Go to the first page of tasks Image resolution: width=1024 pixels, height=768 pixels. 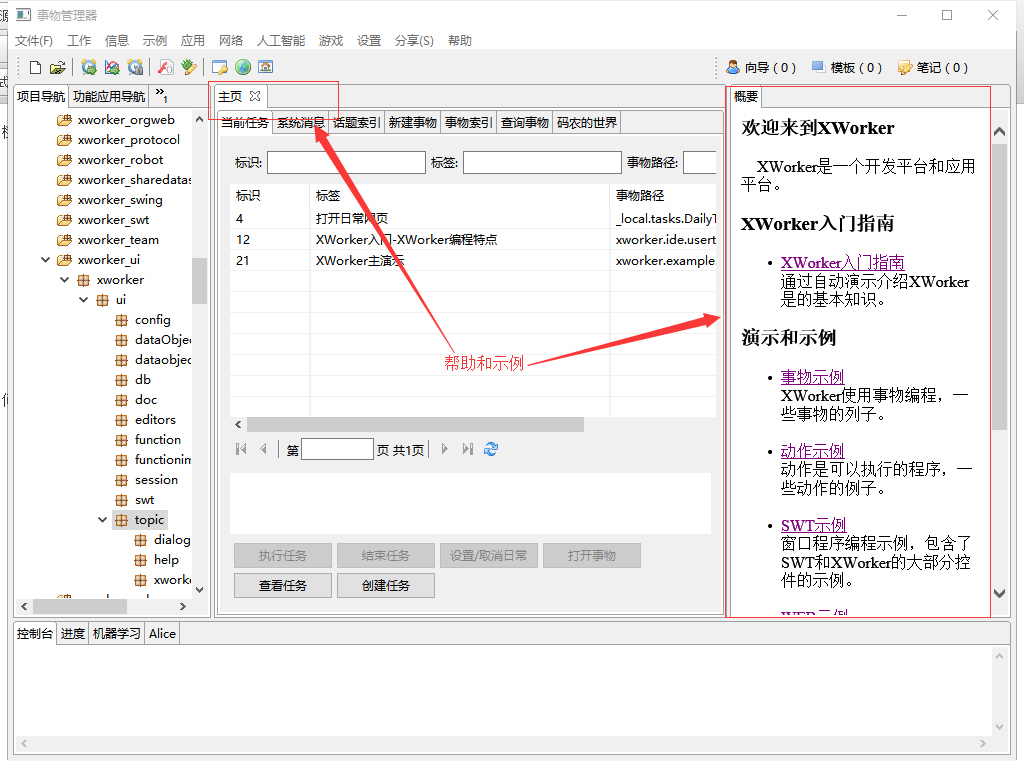(241, 449)
